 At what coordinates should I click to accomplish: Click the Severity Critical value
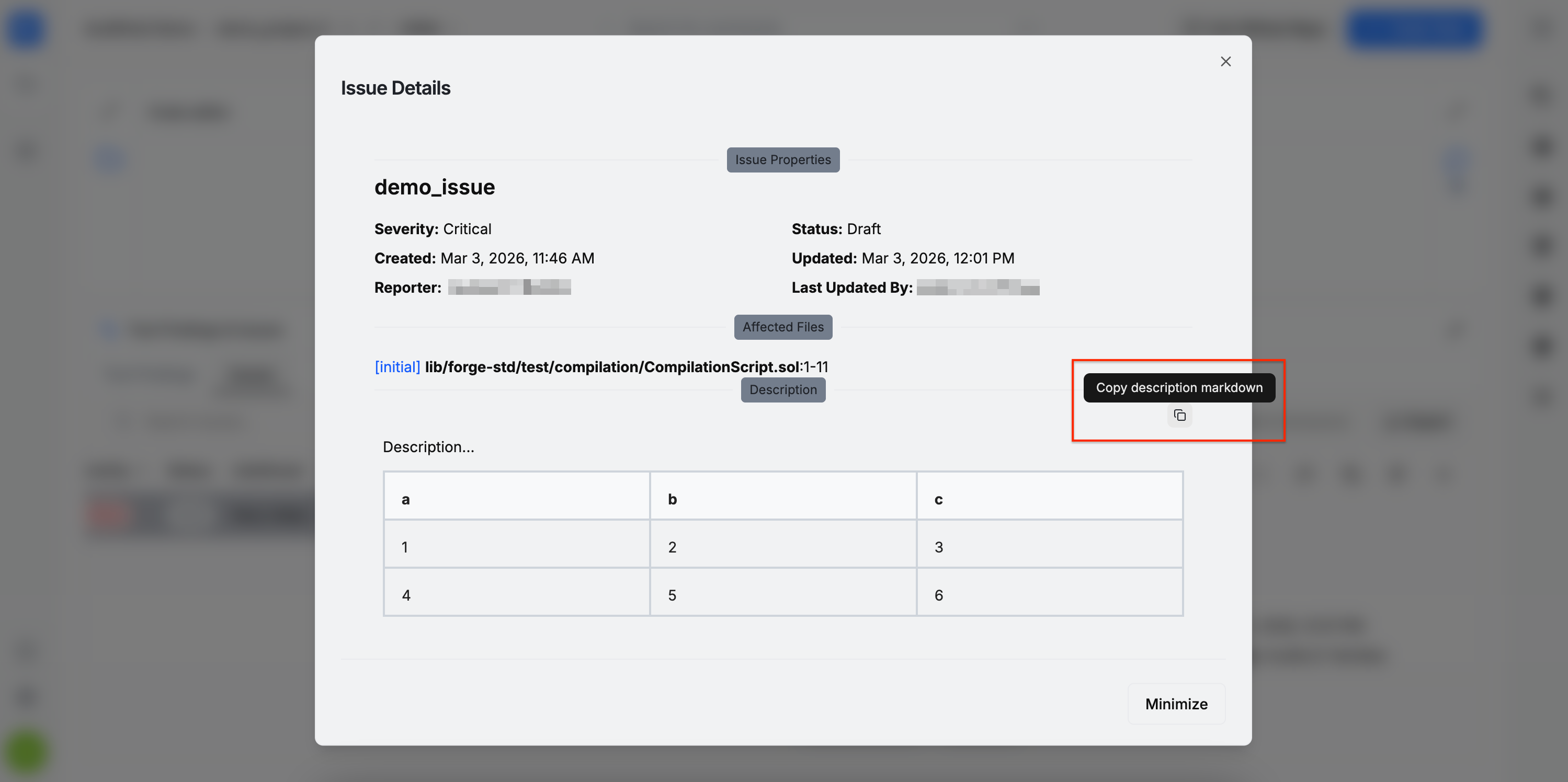[x=466, y=229]
